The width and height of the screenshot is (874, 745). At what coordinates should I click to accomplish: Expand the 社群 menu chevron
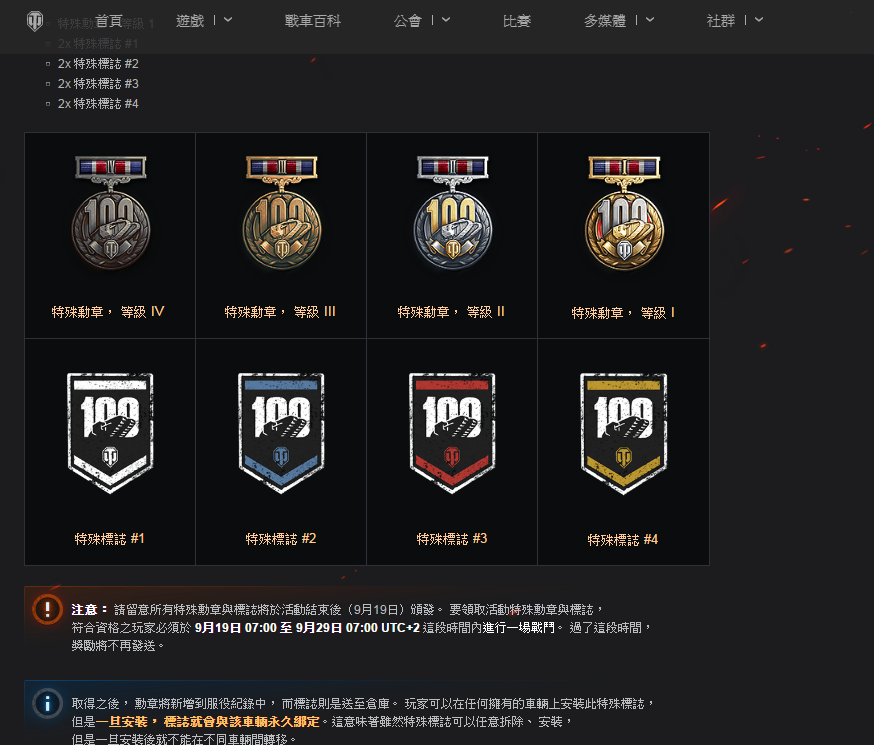[x=759, y=20]
